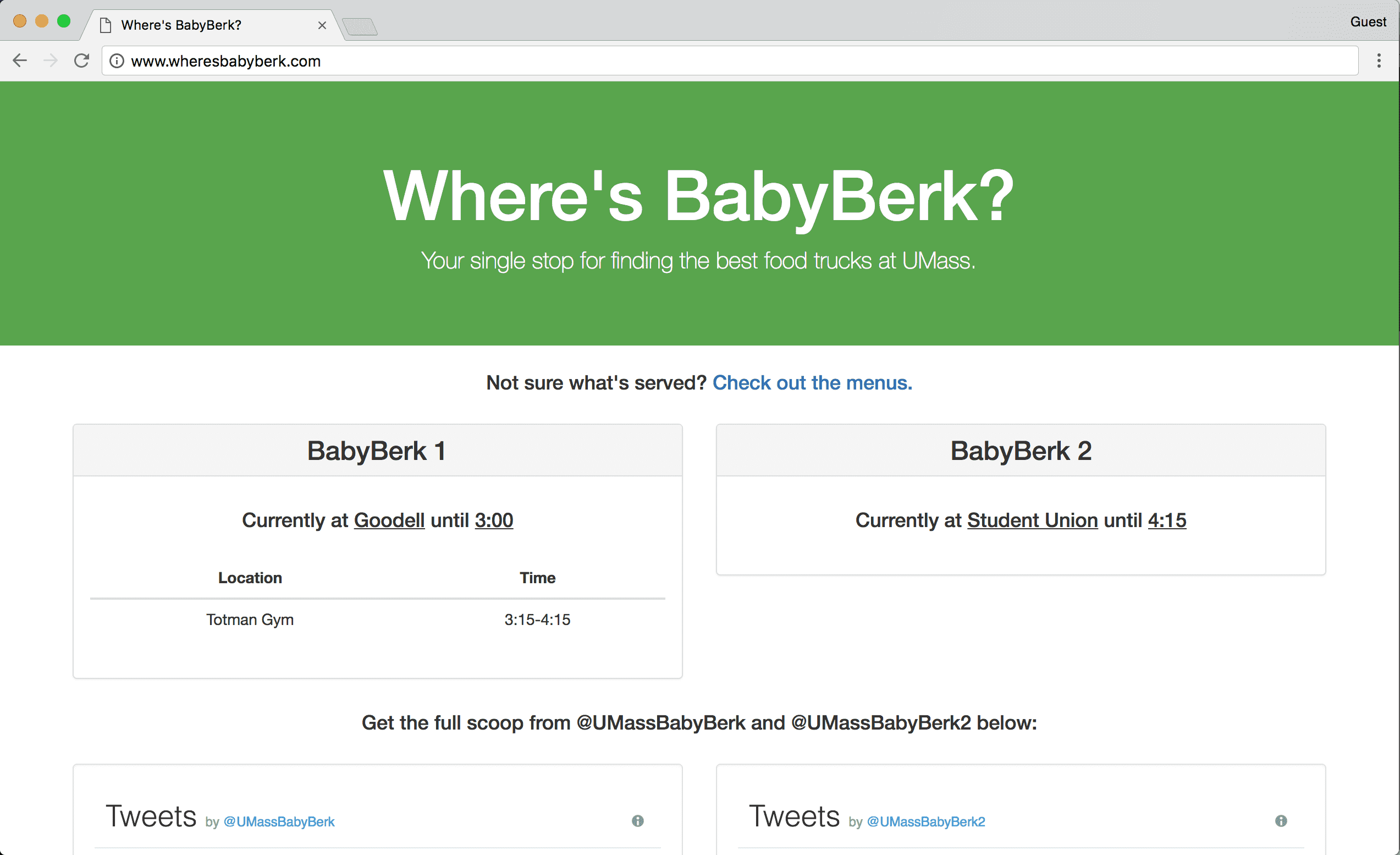The width and height of the screenshot is (1400, 855).
Task: Open the 'Check out the menus.' link
Action: click(x=812, y=382)
